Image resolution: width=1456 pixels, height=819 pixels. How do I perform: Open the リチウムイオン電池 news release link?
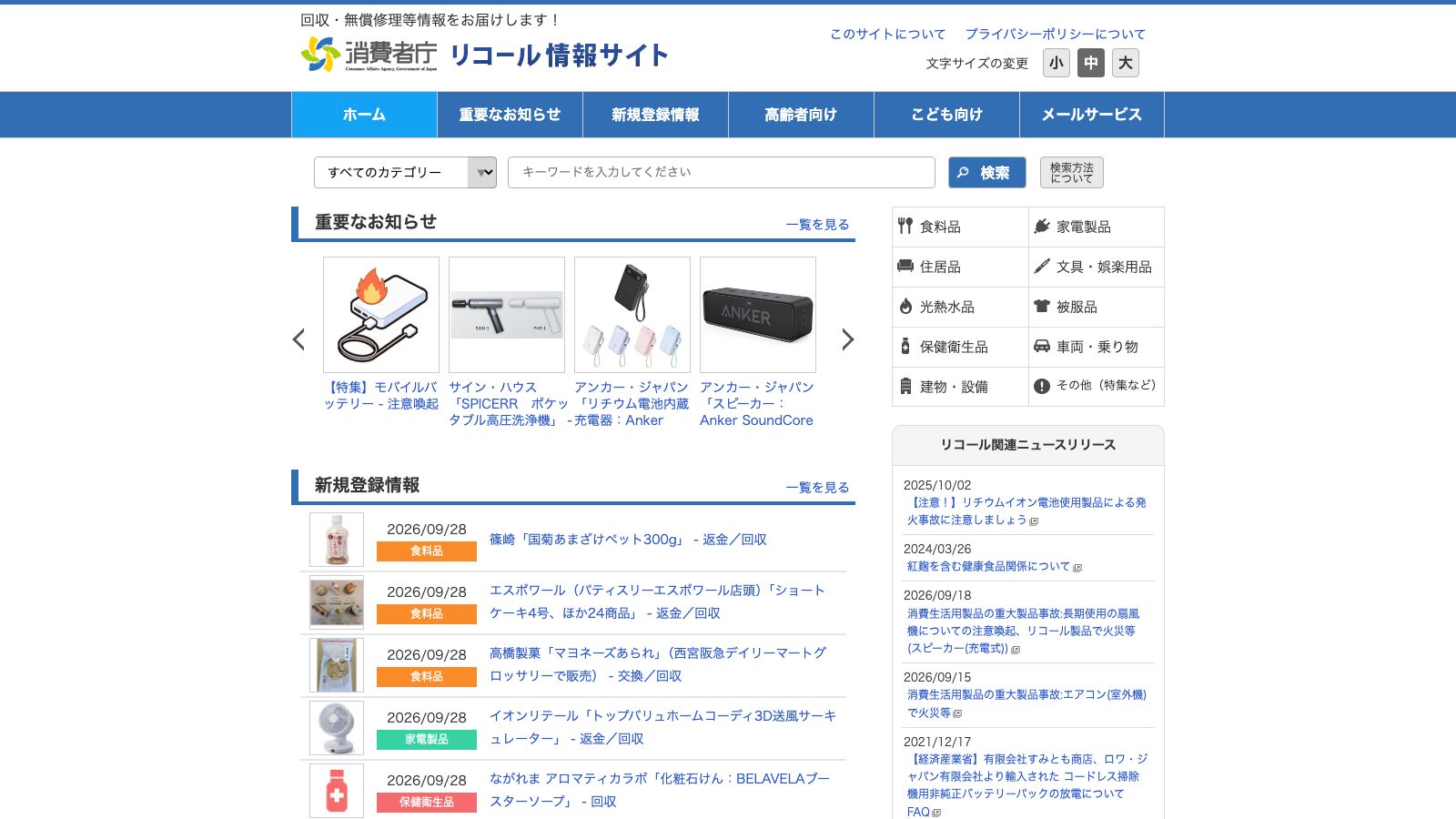(1026, 511)
